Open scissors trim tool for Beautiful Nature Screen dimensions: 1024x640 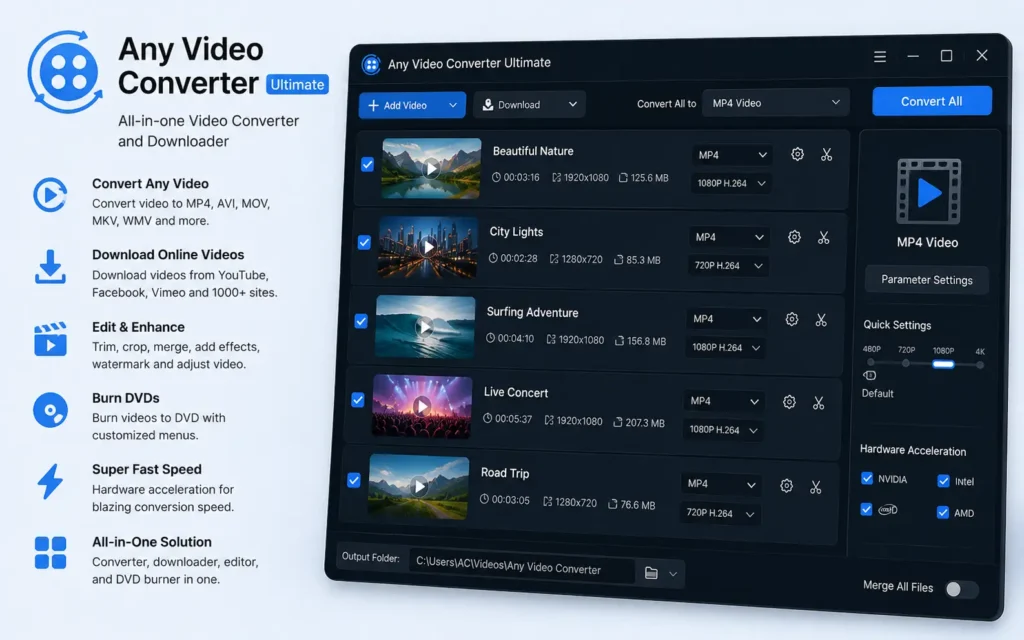click(x=827, y=155)
